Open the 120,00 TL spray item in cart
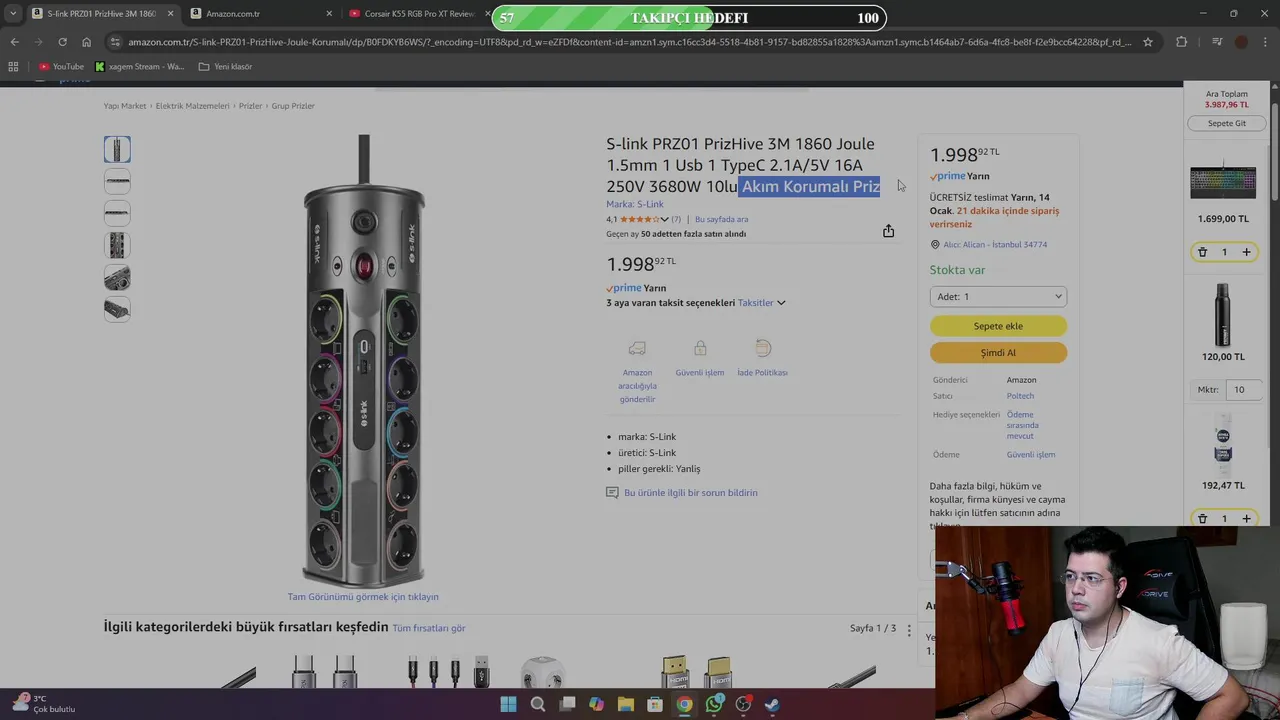 click(x=1223, y=313)
